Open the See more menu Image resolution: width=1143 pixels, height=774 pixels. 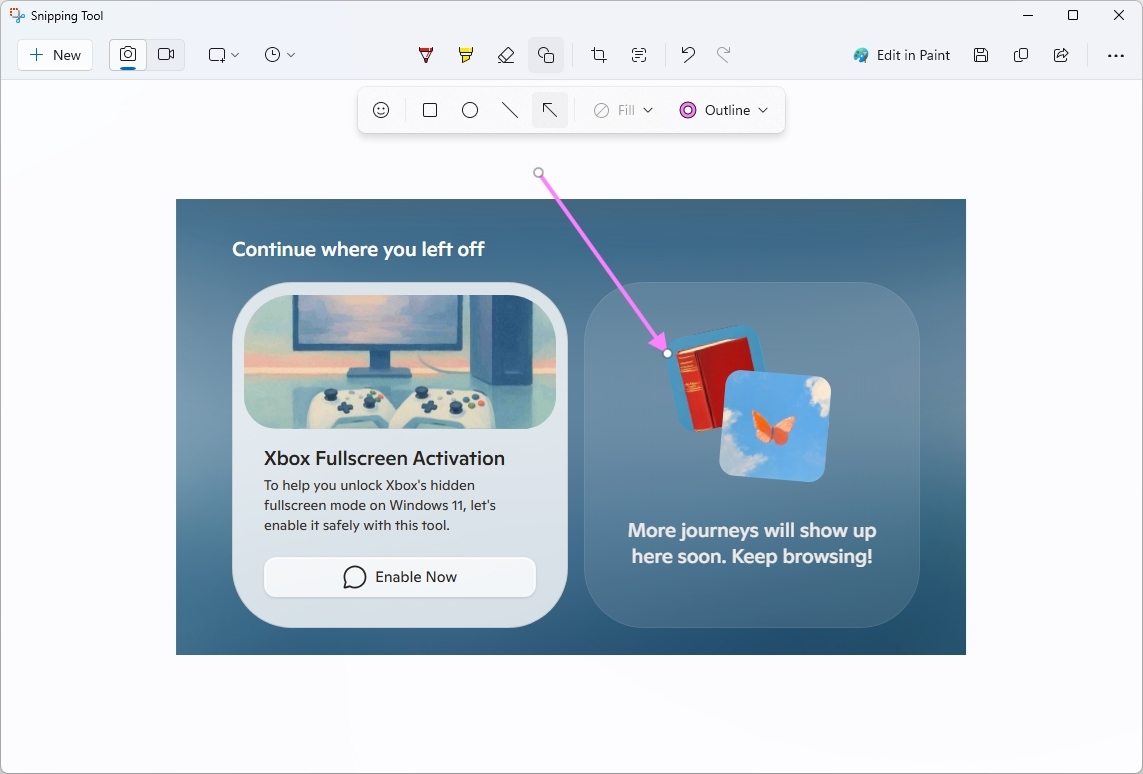pos(1116,55)
